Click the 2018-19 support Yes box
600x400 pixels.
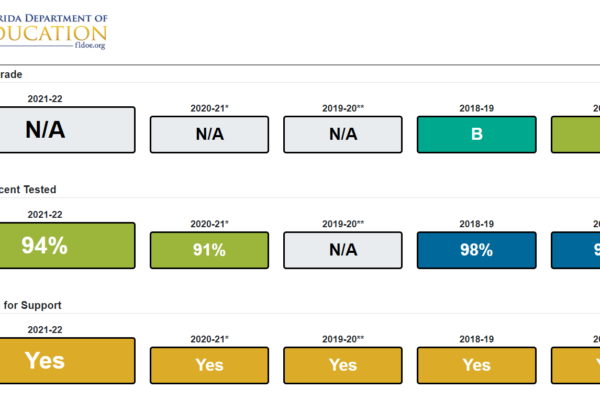point(476,365)
